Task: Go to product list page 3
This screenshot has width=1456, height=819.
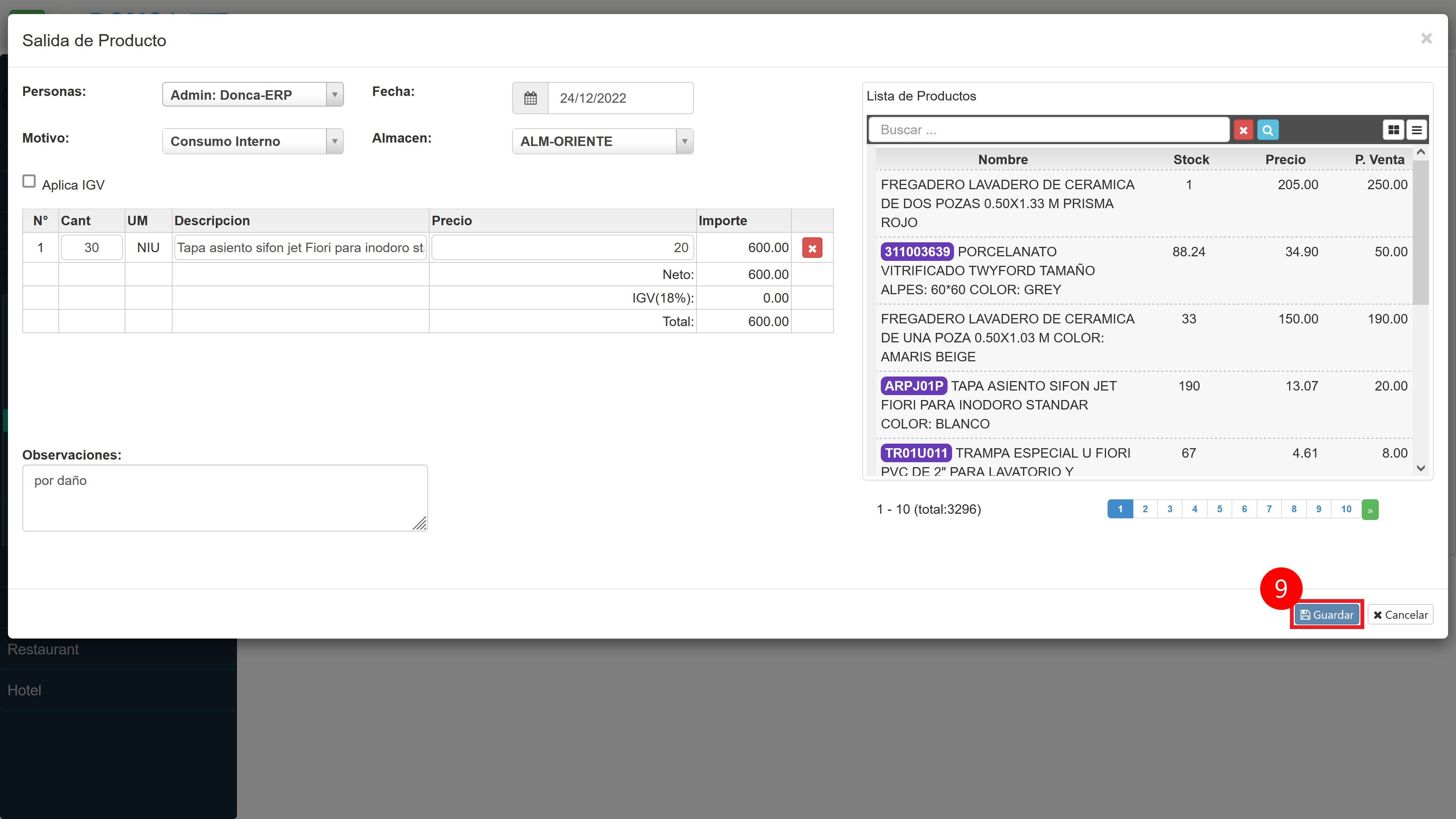Action: click(1170, 509)
